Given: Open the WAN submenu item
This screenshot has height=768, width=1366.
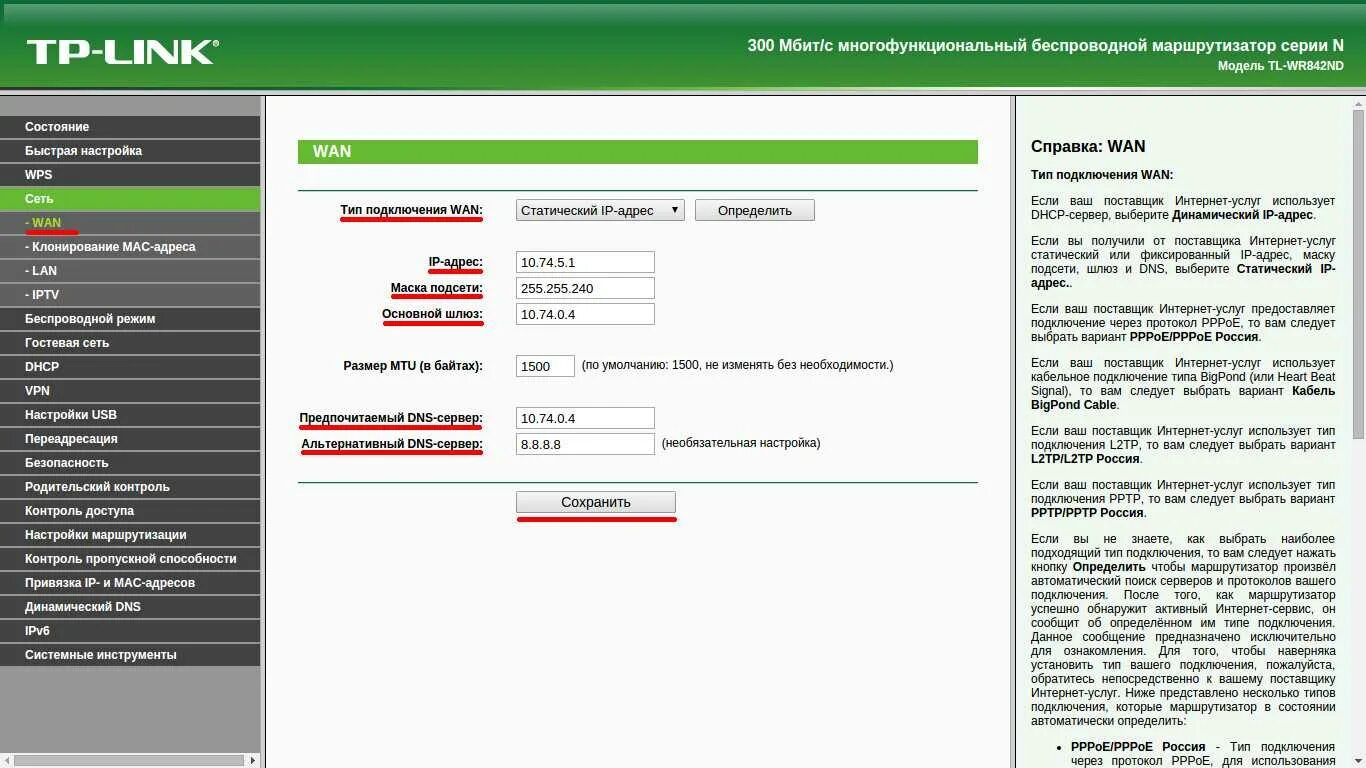Looking at the screenshot, I should tap(130, 223).
